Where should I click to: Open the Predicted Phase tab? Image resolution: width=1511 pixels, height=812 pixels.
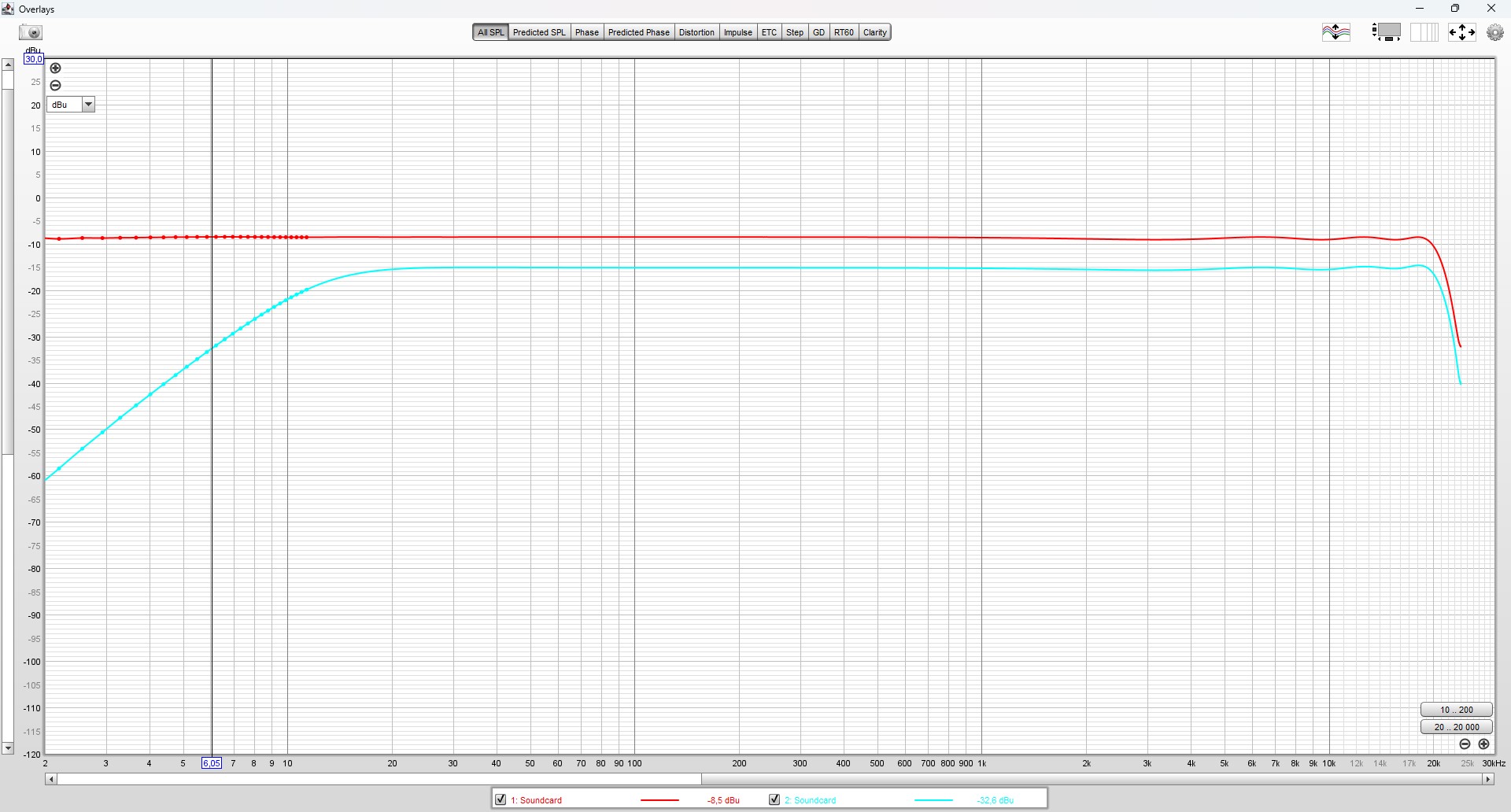[x=638, y=32]
